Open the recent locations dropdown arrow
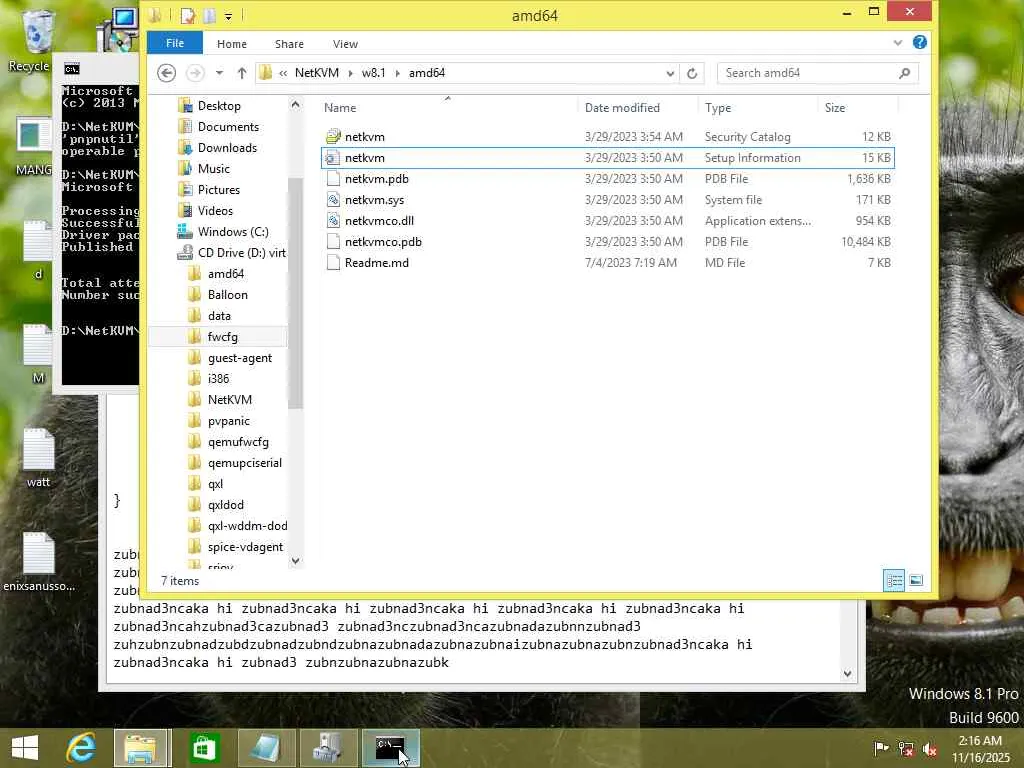The width and height of the screenshot is (1024, 768). point(219,73)
